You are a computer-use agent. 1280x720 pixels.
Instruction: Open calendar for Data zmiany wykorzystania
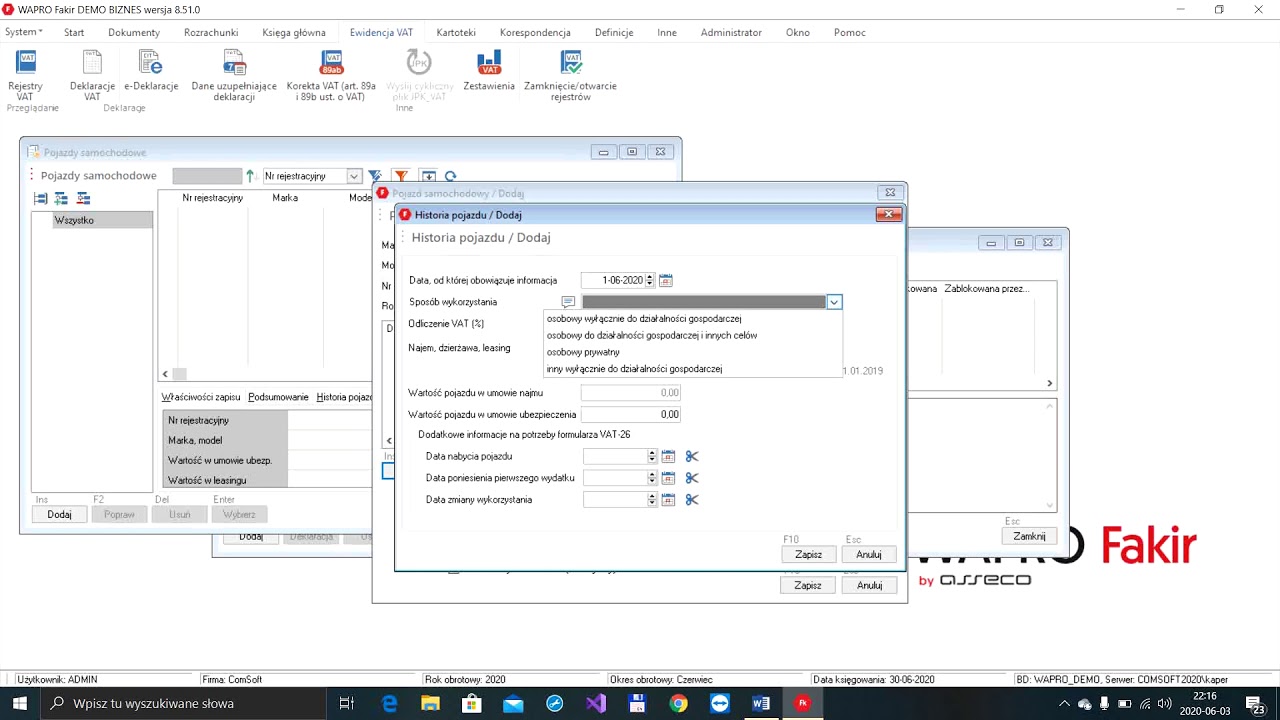pyautogui.click(x=668, y=500)
